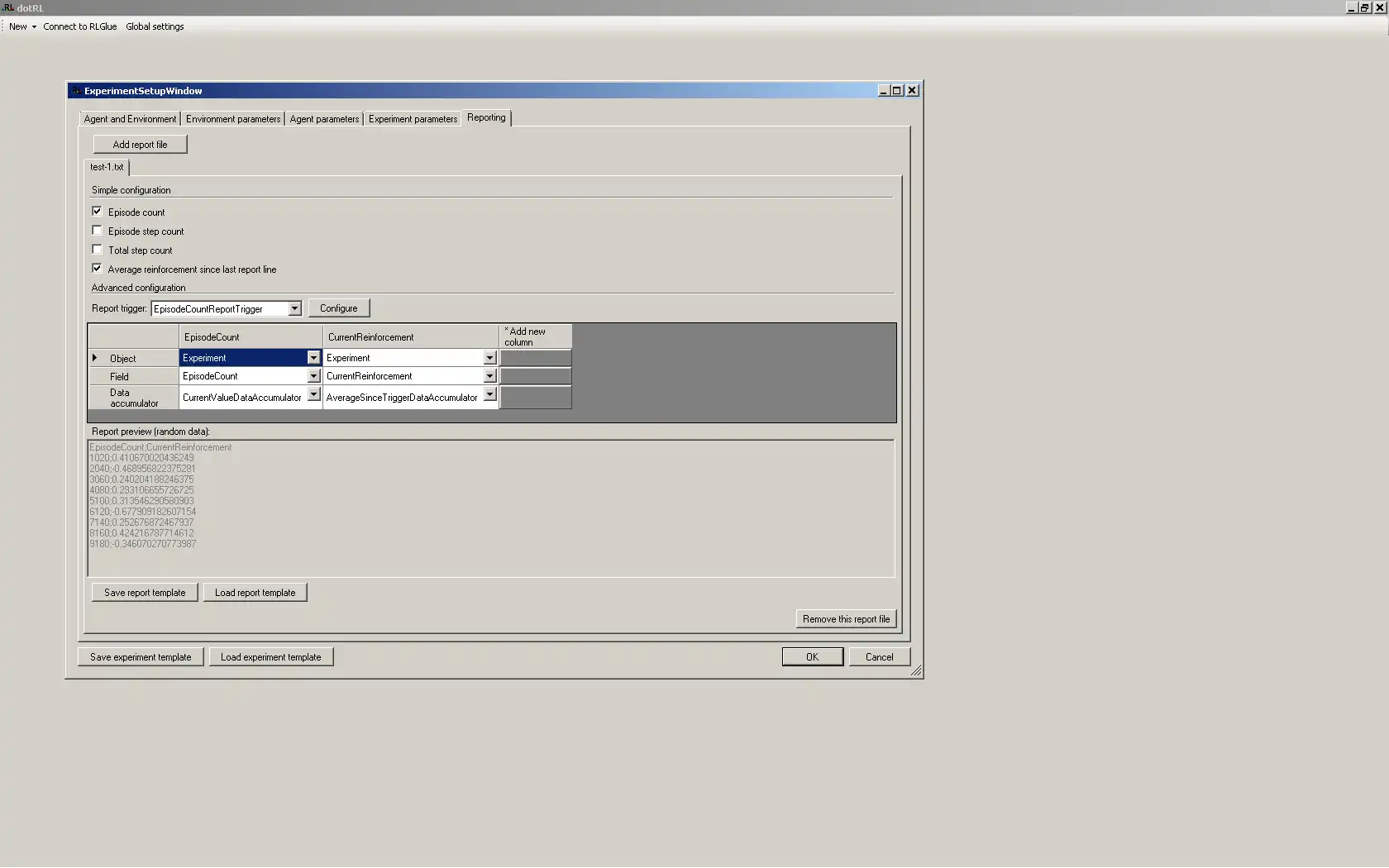Screen dimensions: 1389x868
Task: Switch to Agent and Environment tab
Action: click(130, 119)
